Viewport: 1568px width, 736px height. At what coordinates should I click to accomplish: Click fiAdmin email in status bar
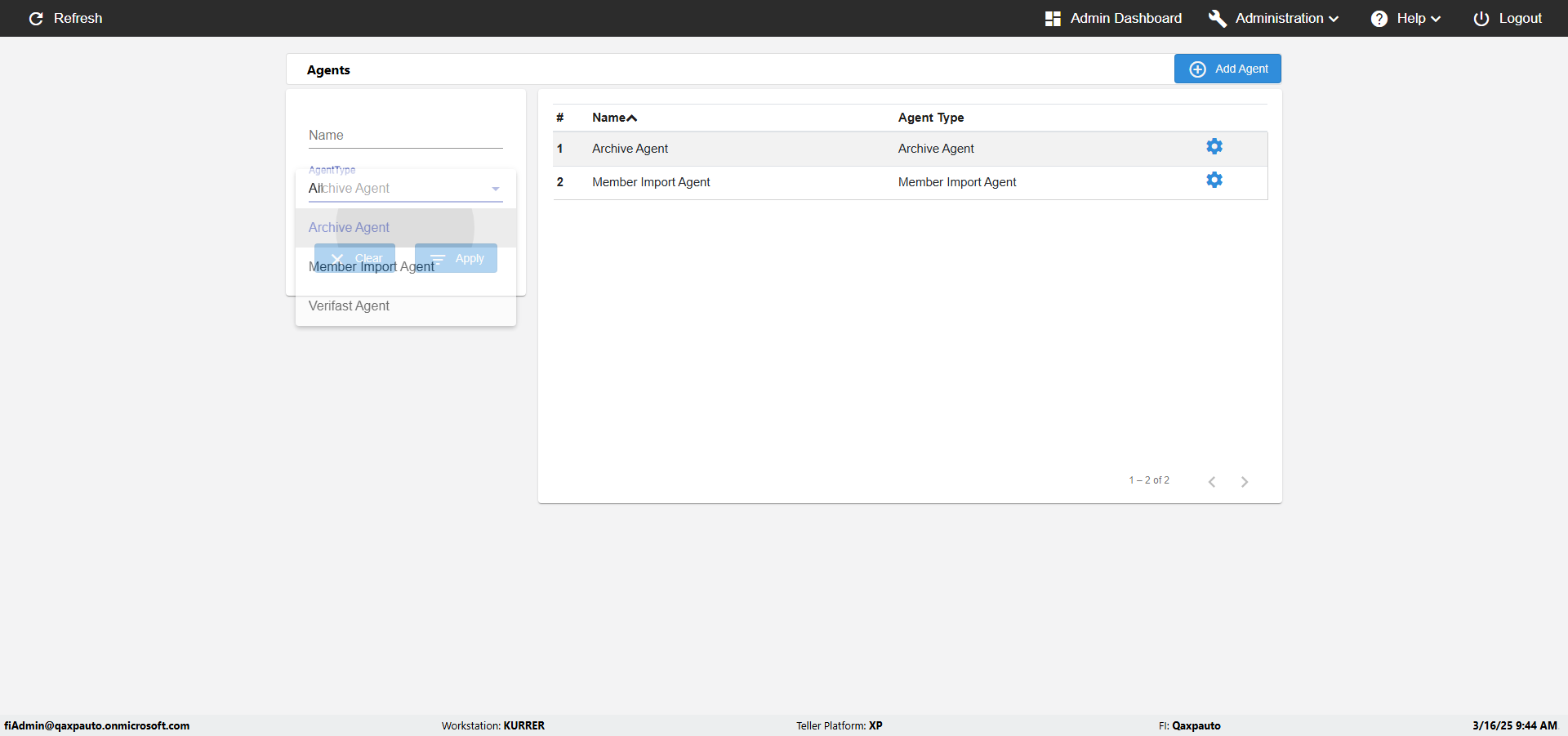(x=96, y=725)
